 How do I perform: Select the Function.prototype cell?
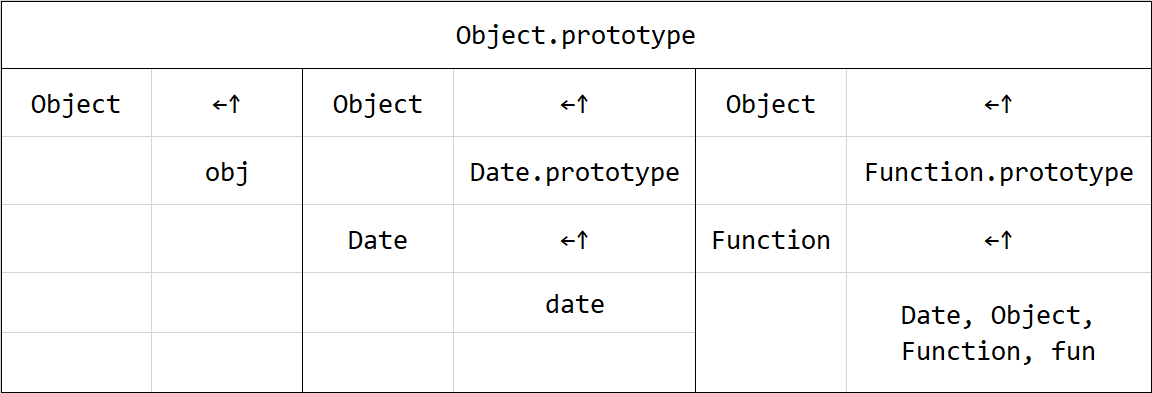998,171
